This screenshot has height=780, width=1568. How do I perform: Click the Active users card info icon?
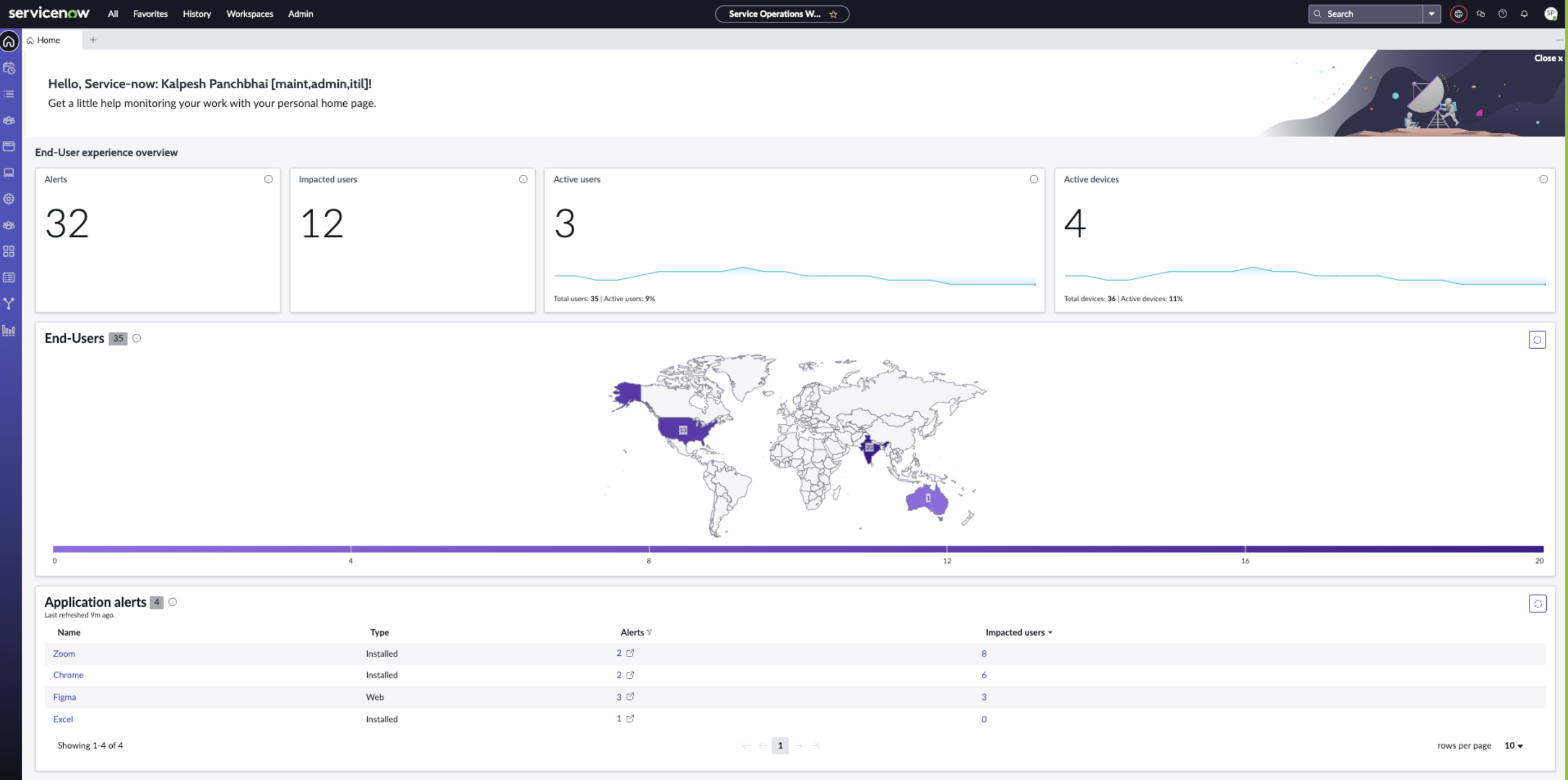[1034, 179]
